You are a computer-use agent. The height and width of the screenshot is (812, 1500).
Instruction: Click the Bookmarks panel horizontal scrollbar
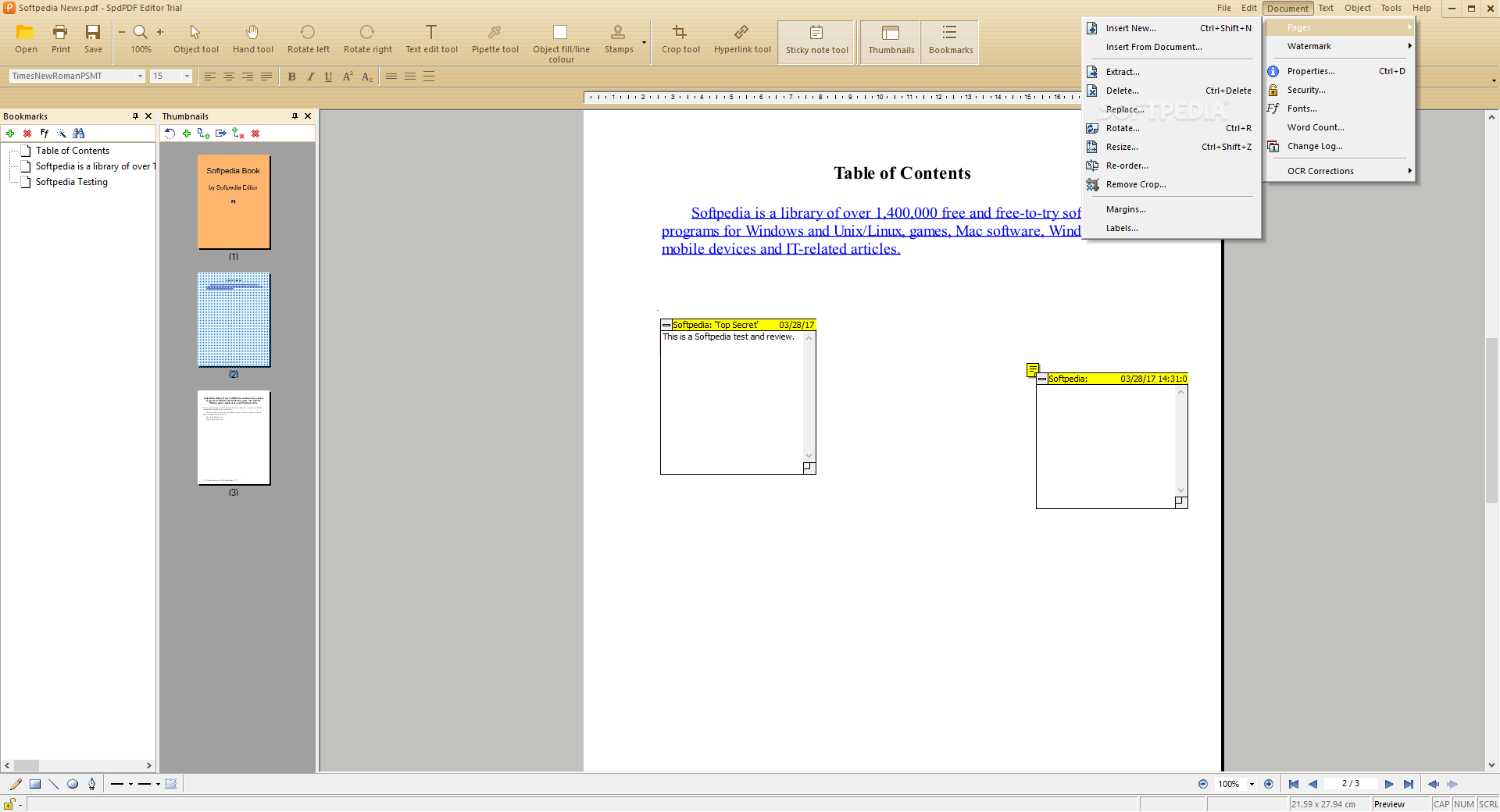point(78,766)
